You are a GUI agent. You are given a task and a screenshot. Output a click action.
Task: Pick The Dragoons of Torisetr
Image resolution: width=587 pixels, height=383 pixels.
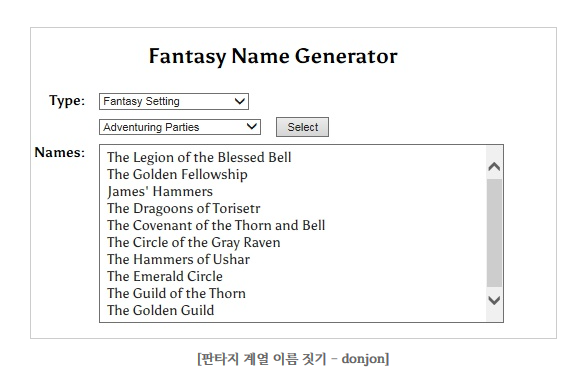(183, 208)
